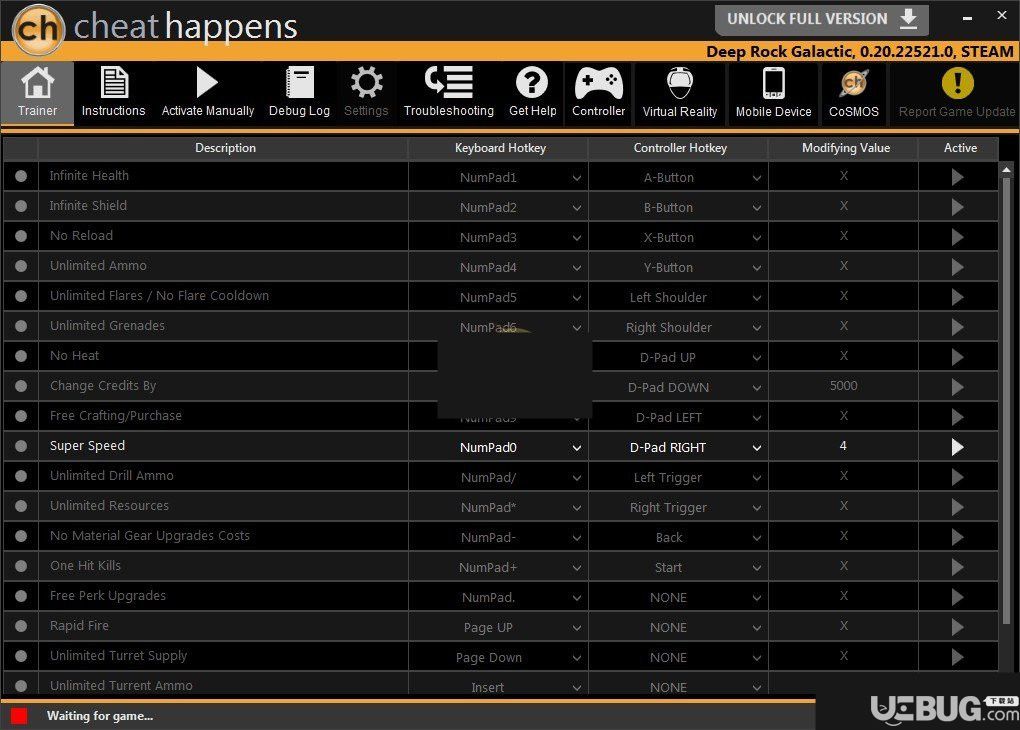Open Troubleshooting section

(449, 92)
